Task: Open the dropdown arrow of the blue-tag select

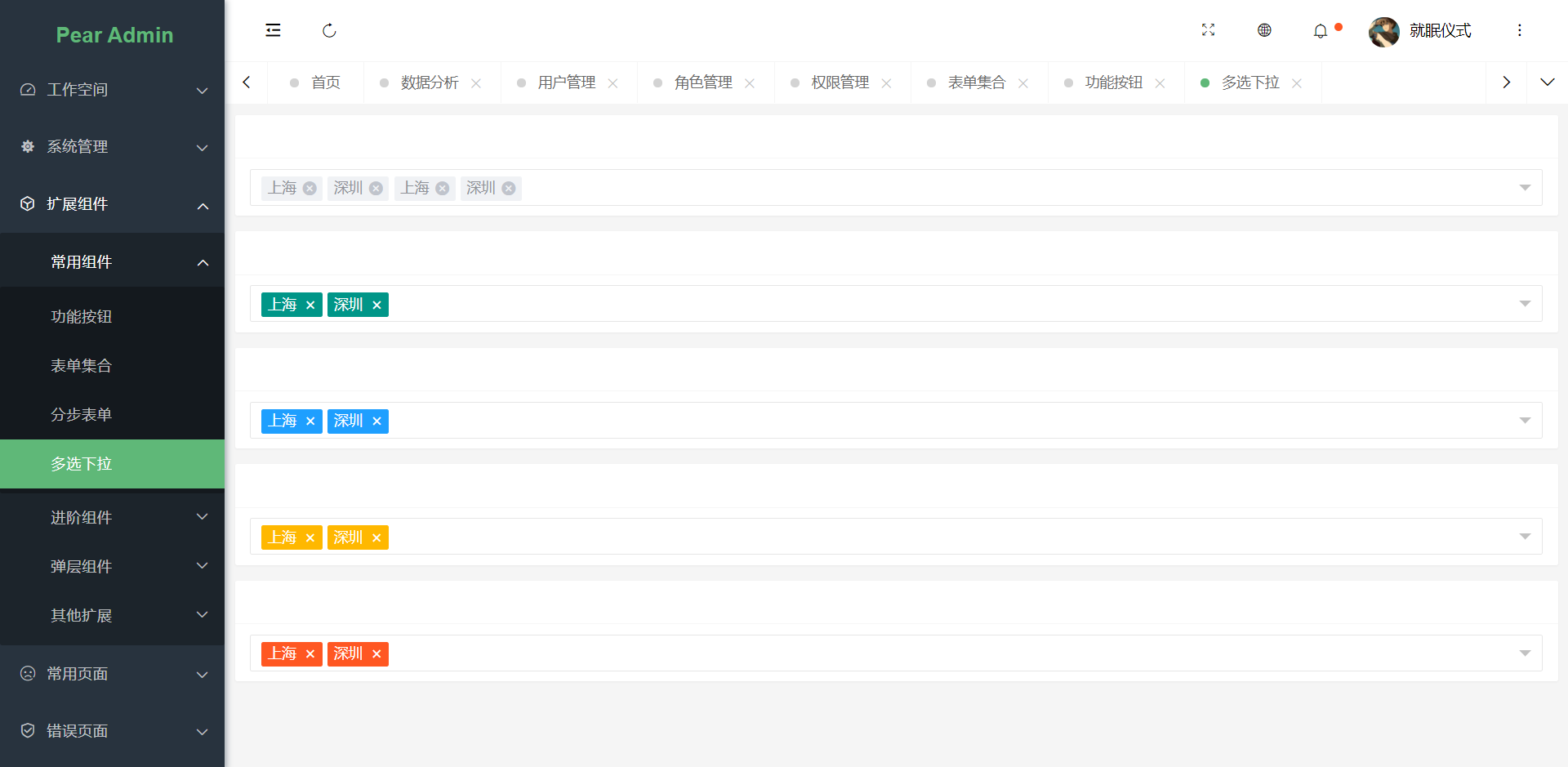Action: (x=1525, y=421)
